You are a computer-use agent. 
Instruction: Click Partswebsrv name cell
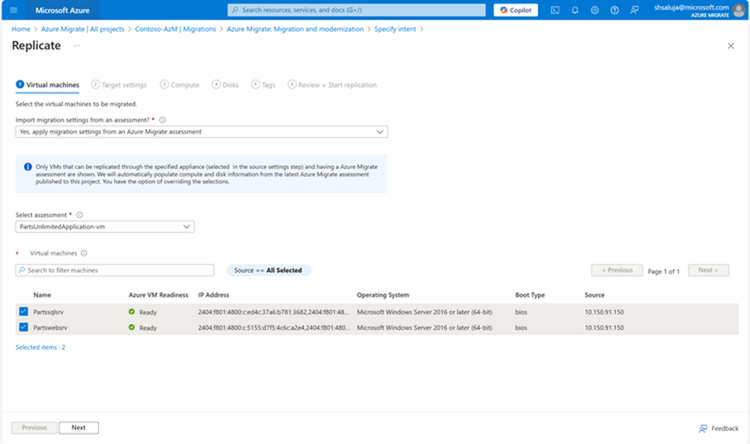(50, 328)
